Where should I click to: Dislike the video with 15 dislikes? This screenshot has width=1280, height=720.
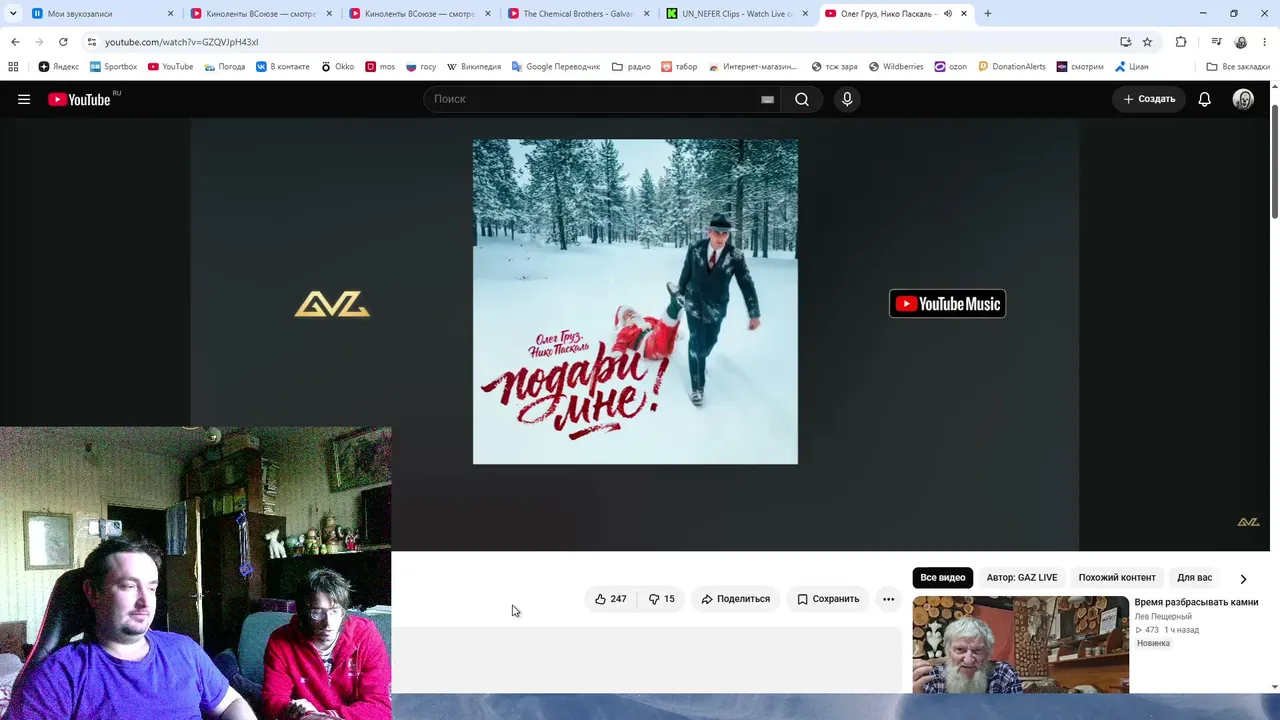pyautogui.click(x=662, y=599)
